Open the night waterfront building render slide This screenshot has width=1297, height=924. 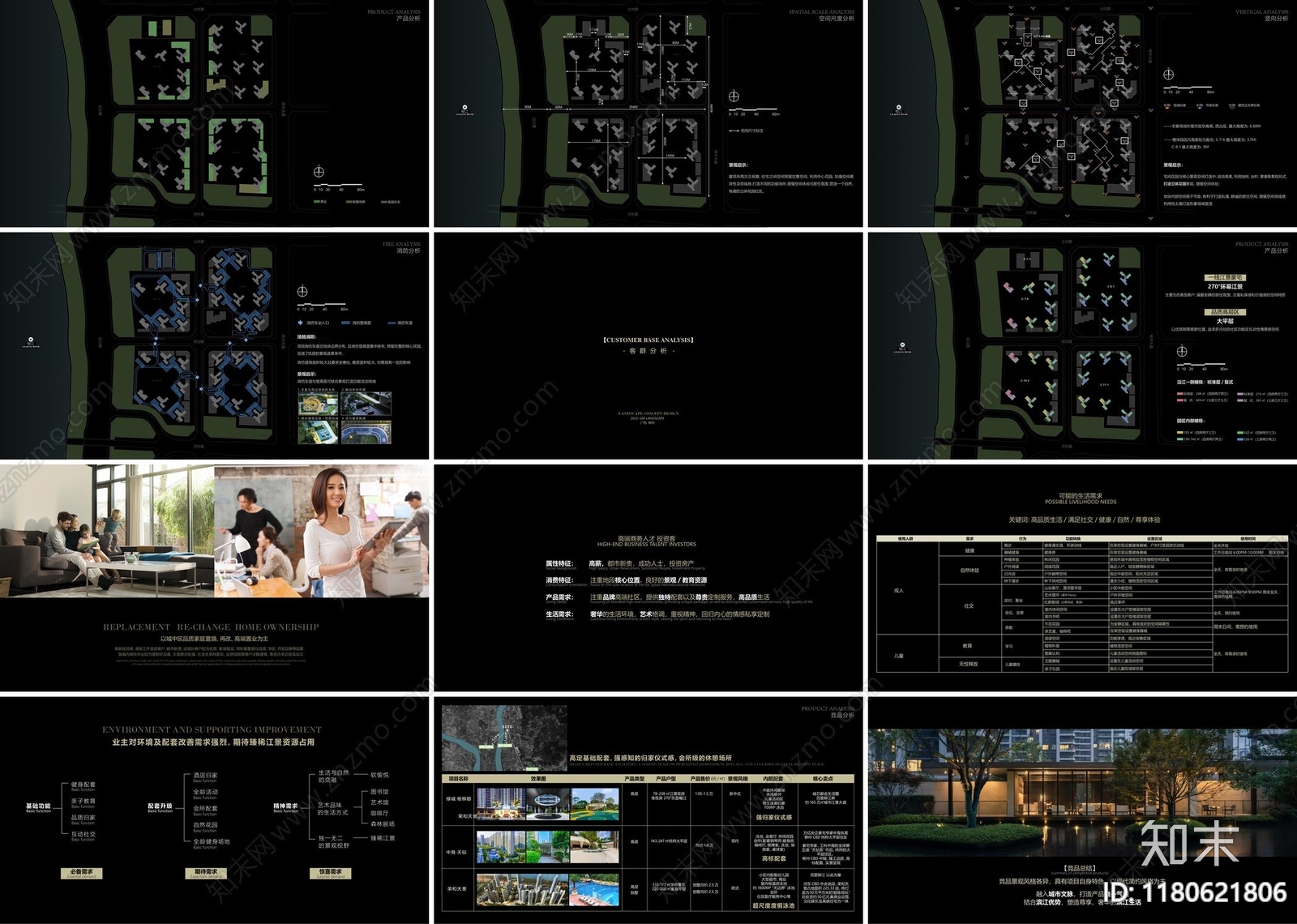(1082, 811)
